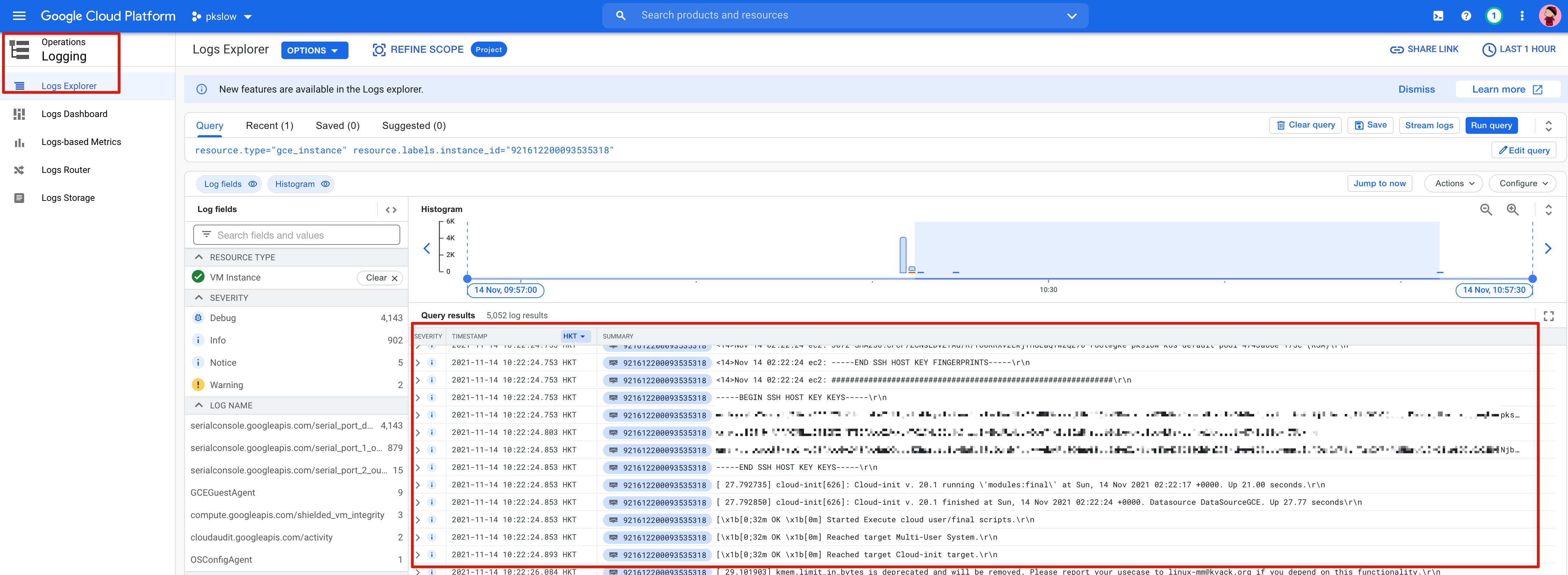Zoom out the histogram time range

[1486, 209]
